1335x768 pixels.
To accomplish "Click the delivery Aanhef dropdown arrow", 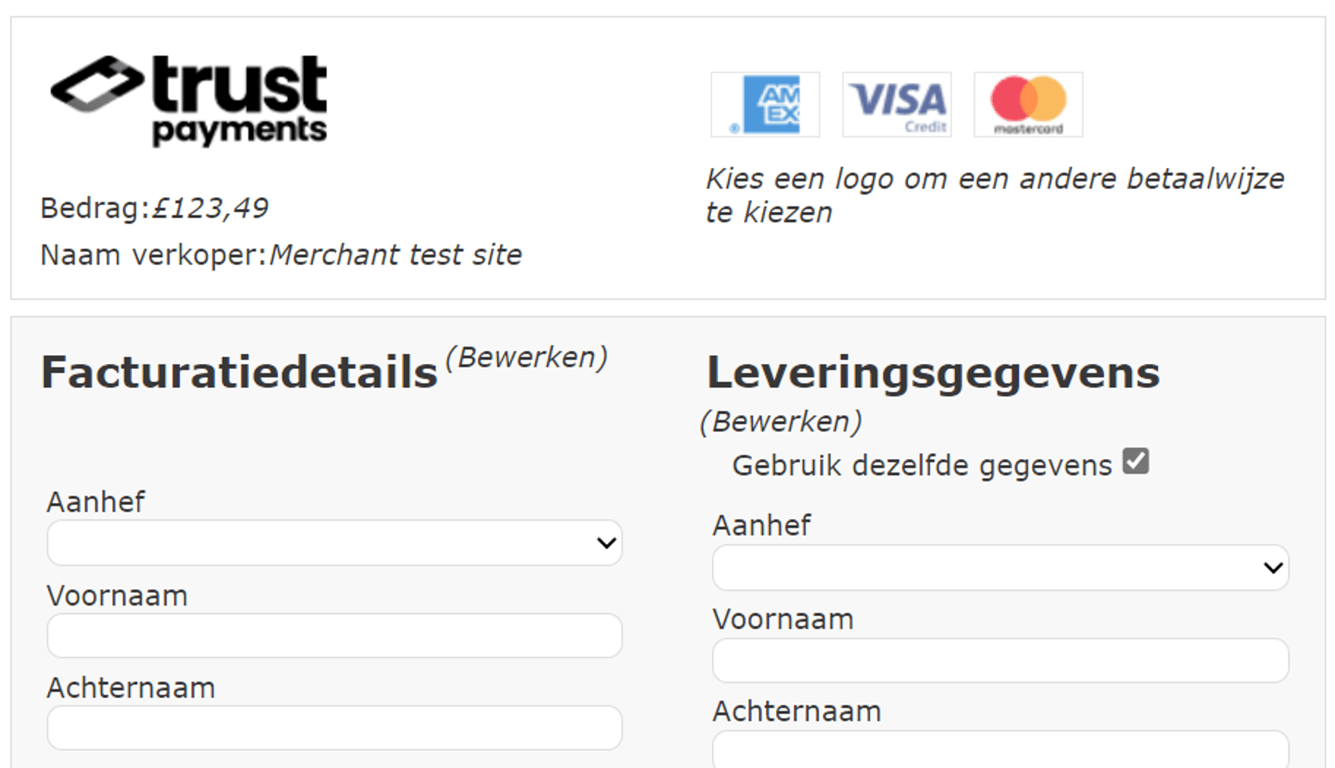I will (1272, 568).
